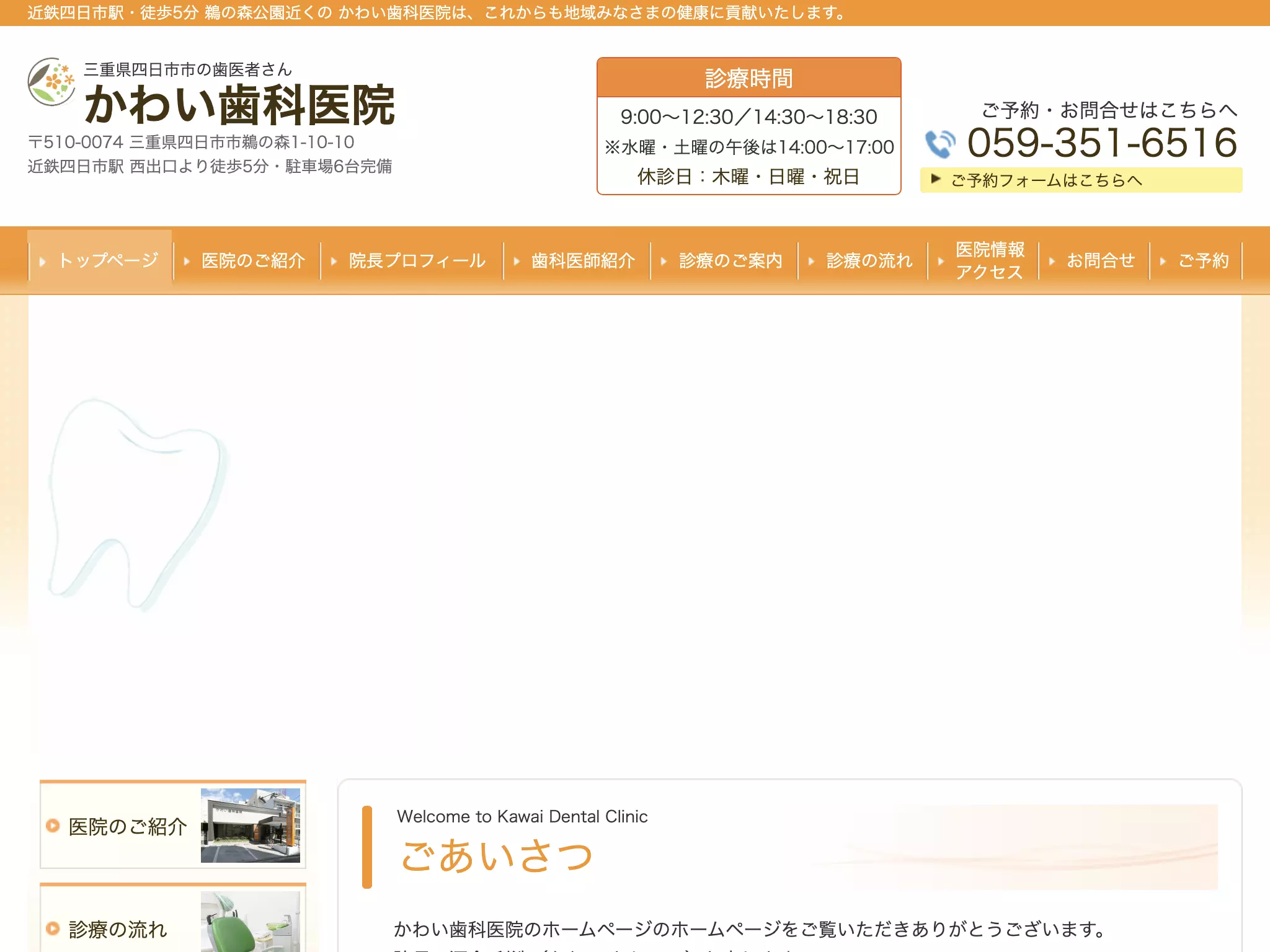The width and height of the screenshot is (1270, 952).
Task: Click the clinic building photo thumbnail
Action: click(250, 826)
